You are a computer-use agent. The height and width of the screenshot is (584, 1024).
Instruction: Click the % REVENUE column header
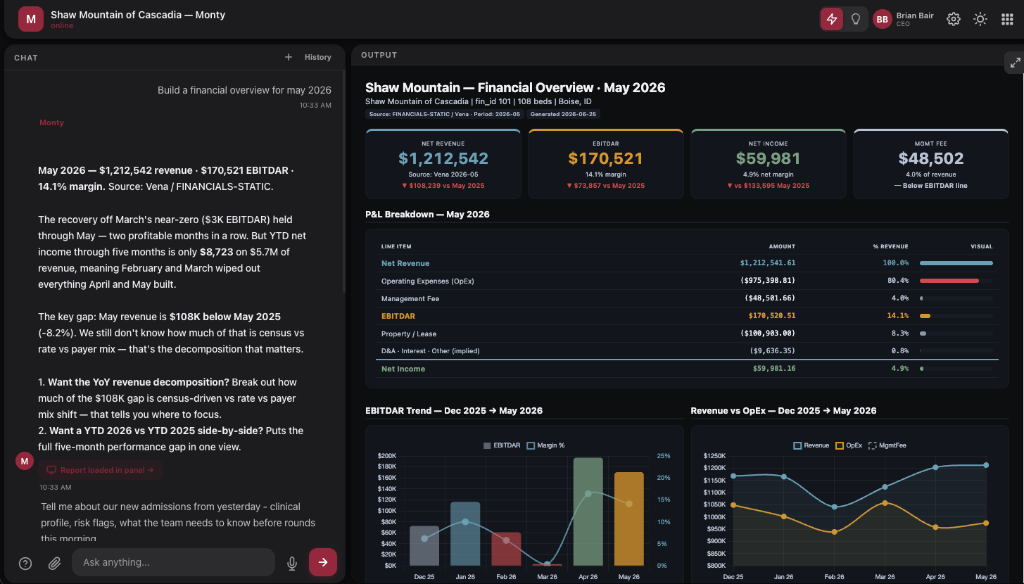890,246
